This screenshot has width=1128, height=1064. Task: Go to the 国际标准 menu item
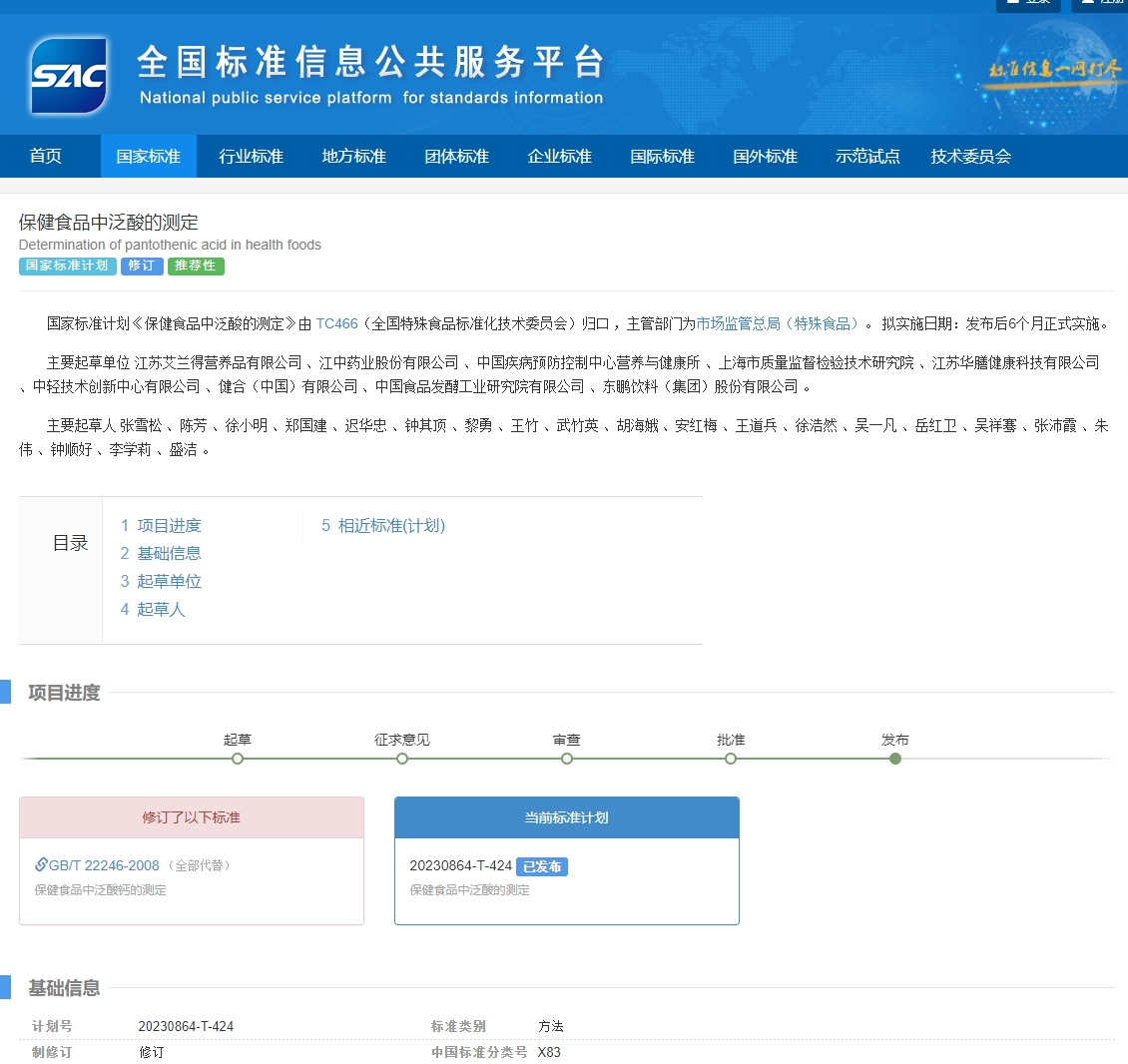click(663, 156)
